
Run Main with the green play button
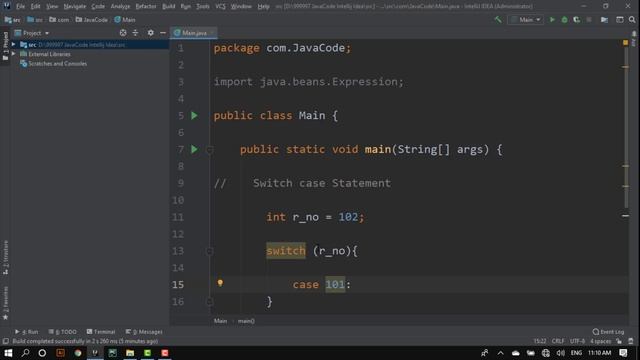(x=552, y=20)
